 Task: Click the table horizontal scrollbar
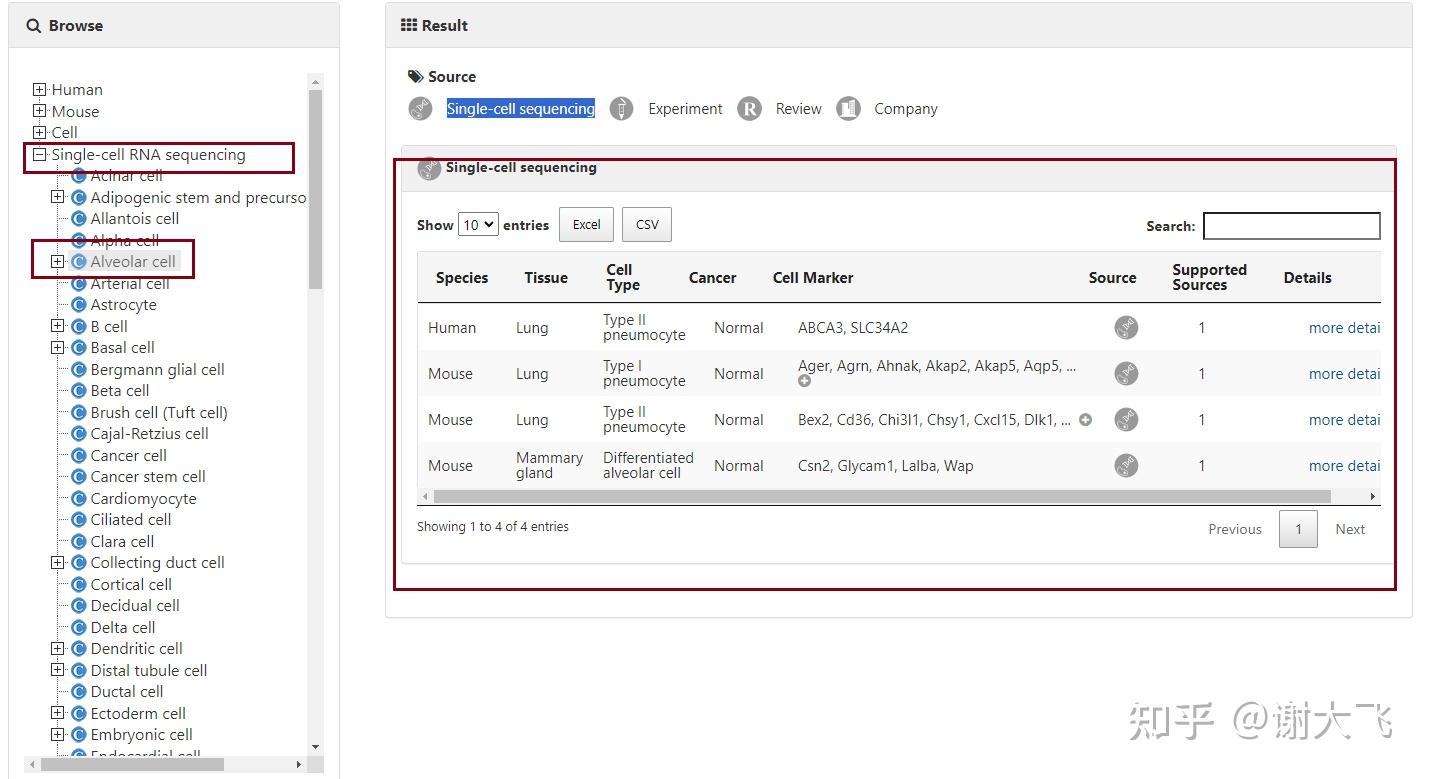tap(880, 497)
